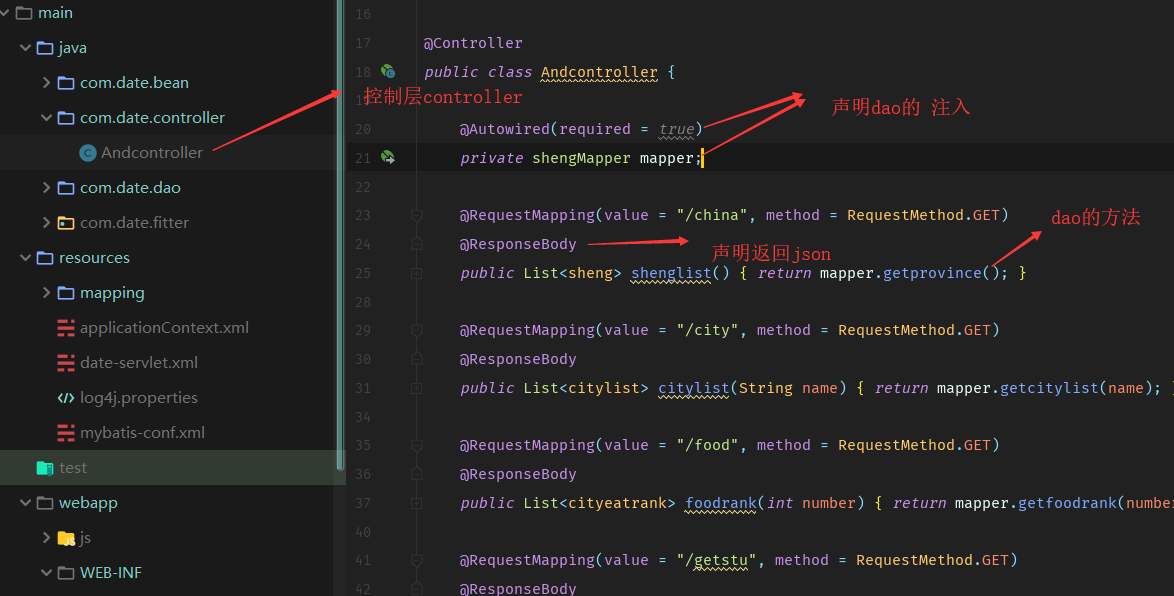Click the @Autowired annotation
Viewport: 1174px width, 596px height.
[x=505, y=129]
